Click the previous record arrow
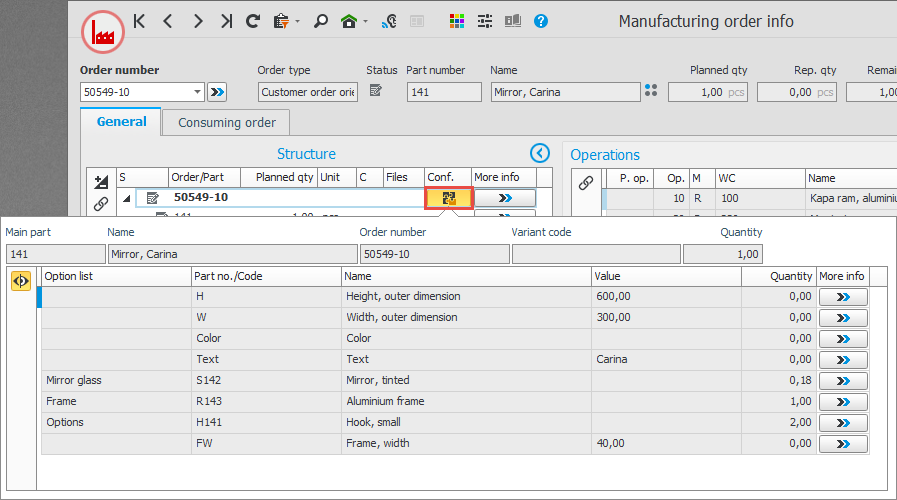Screen dimensions: 897x500 point(168,21)
